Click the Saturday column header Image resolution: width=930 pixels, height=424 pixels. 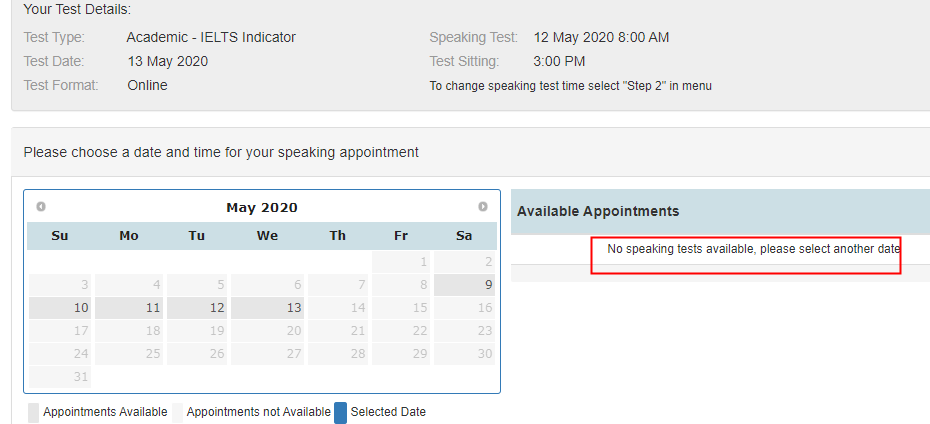click(x=464, y=236)
